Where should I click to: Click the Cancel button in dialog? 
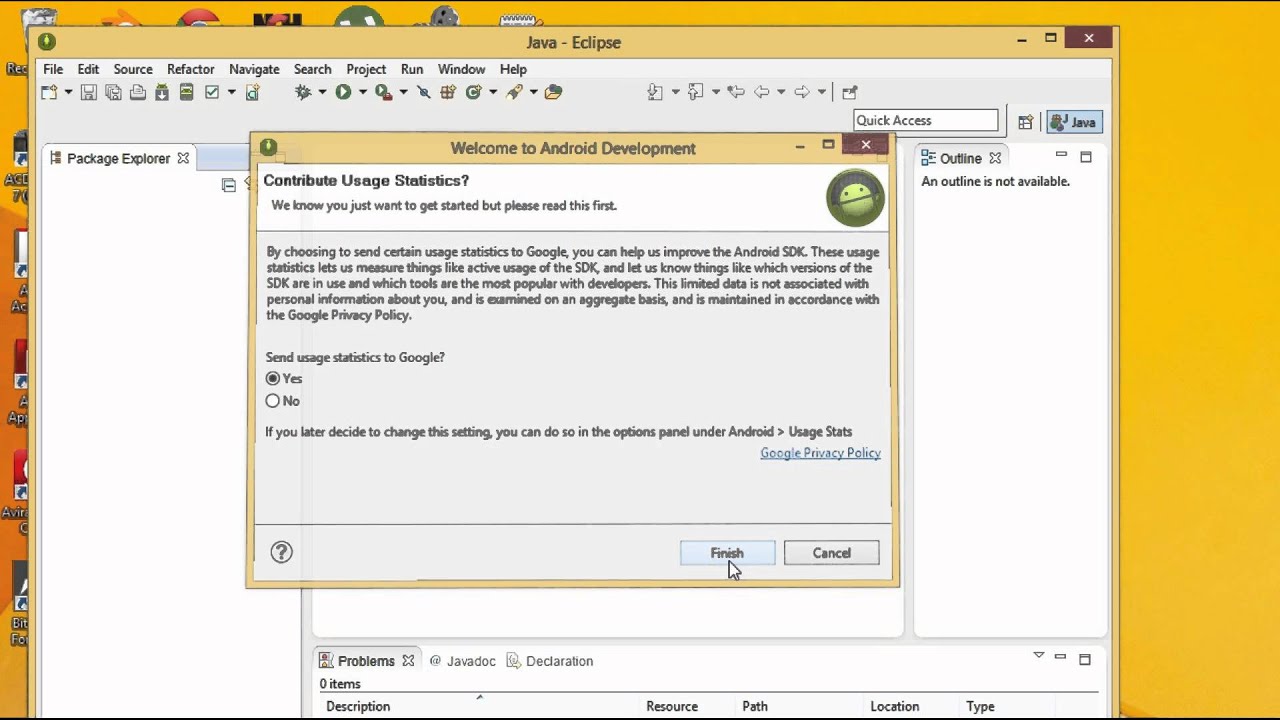coord(831,553)
